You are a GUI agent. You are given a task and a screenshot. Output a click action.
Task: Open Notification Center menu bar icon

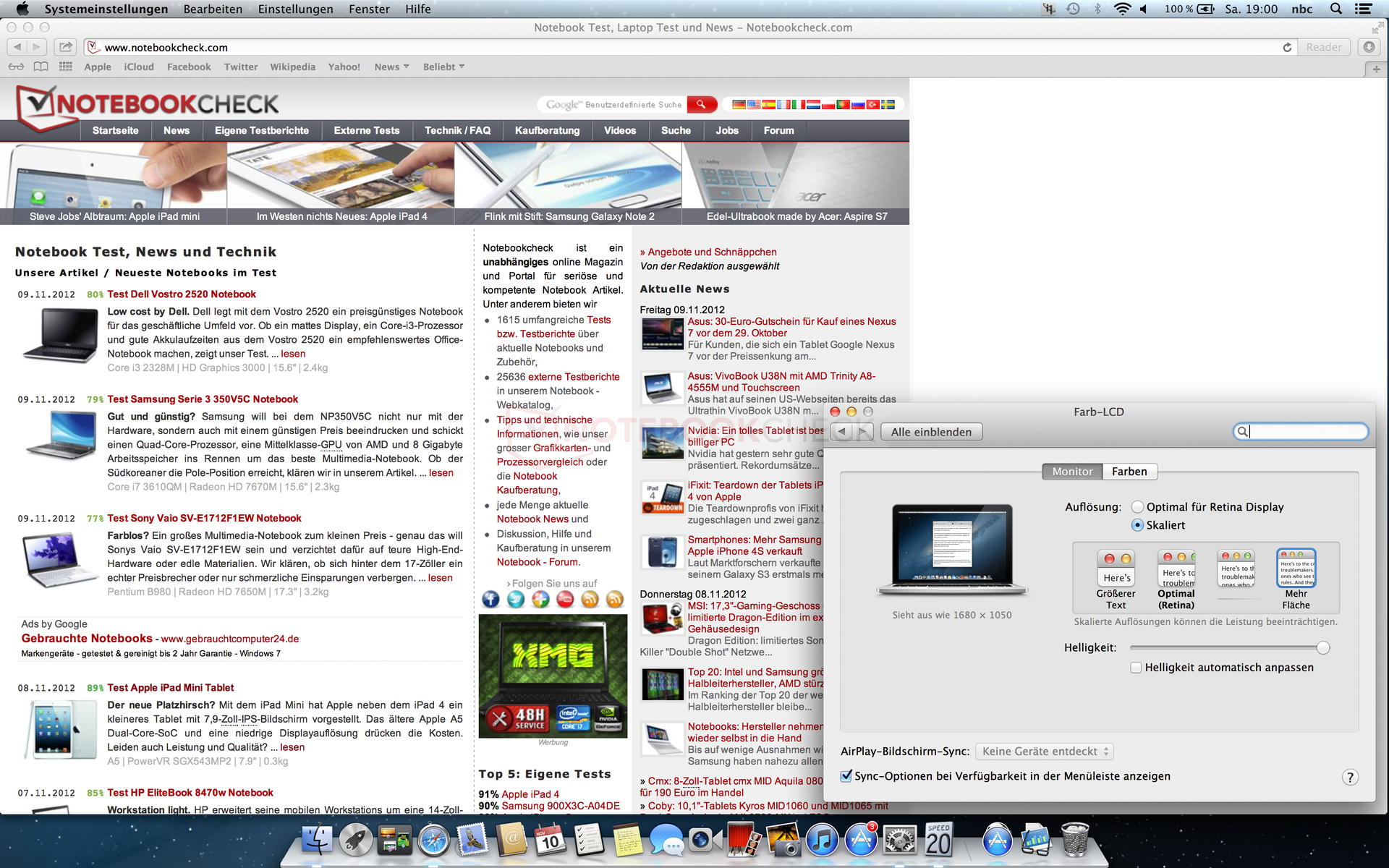point(1363,9)
